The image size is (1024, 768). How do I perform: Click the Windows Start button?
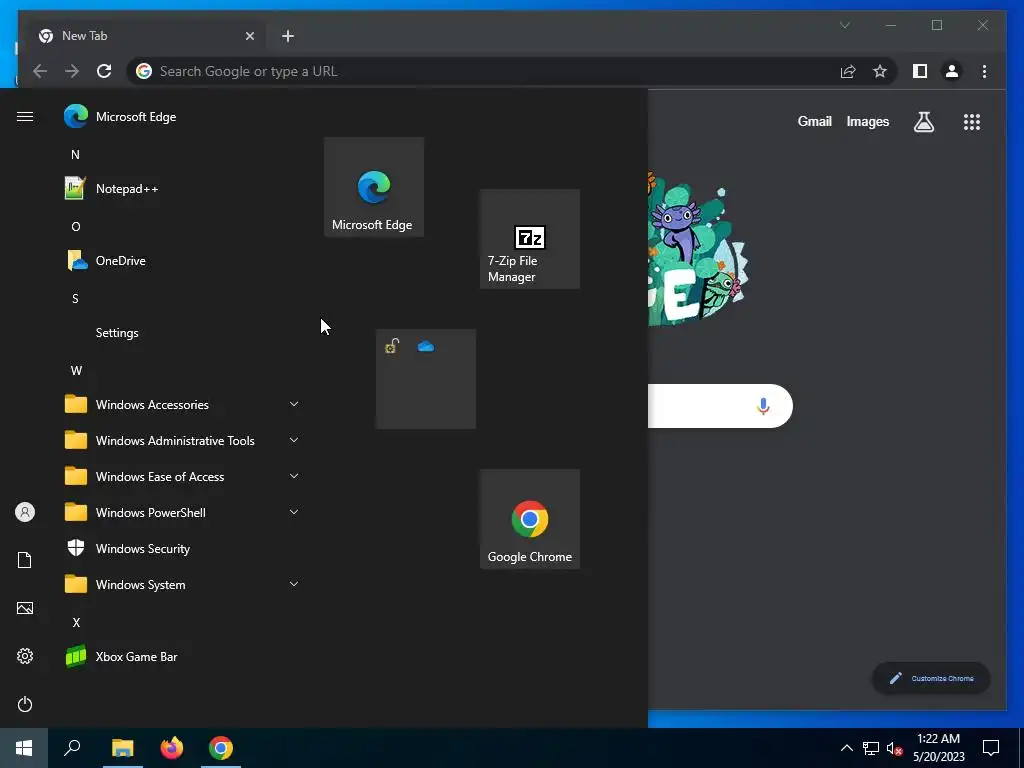pos(24,748)
